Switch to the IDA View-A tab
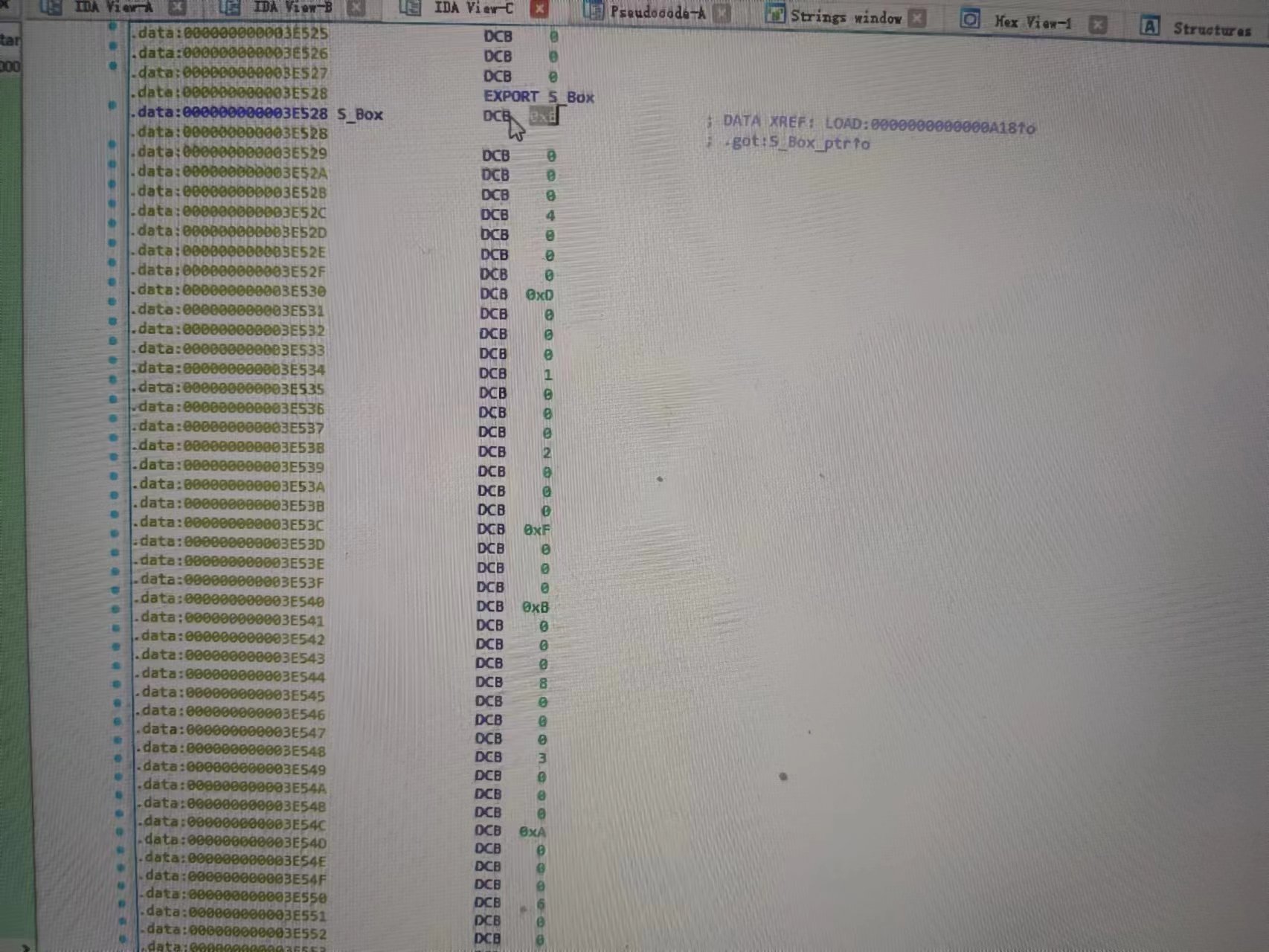Viewport: 1269px width, 952px height. click(x=115, y=7)
